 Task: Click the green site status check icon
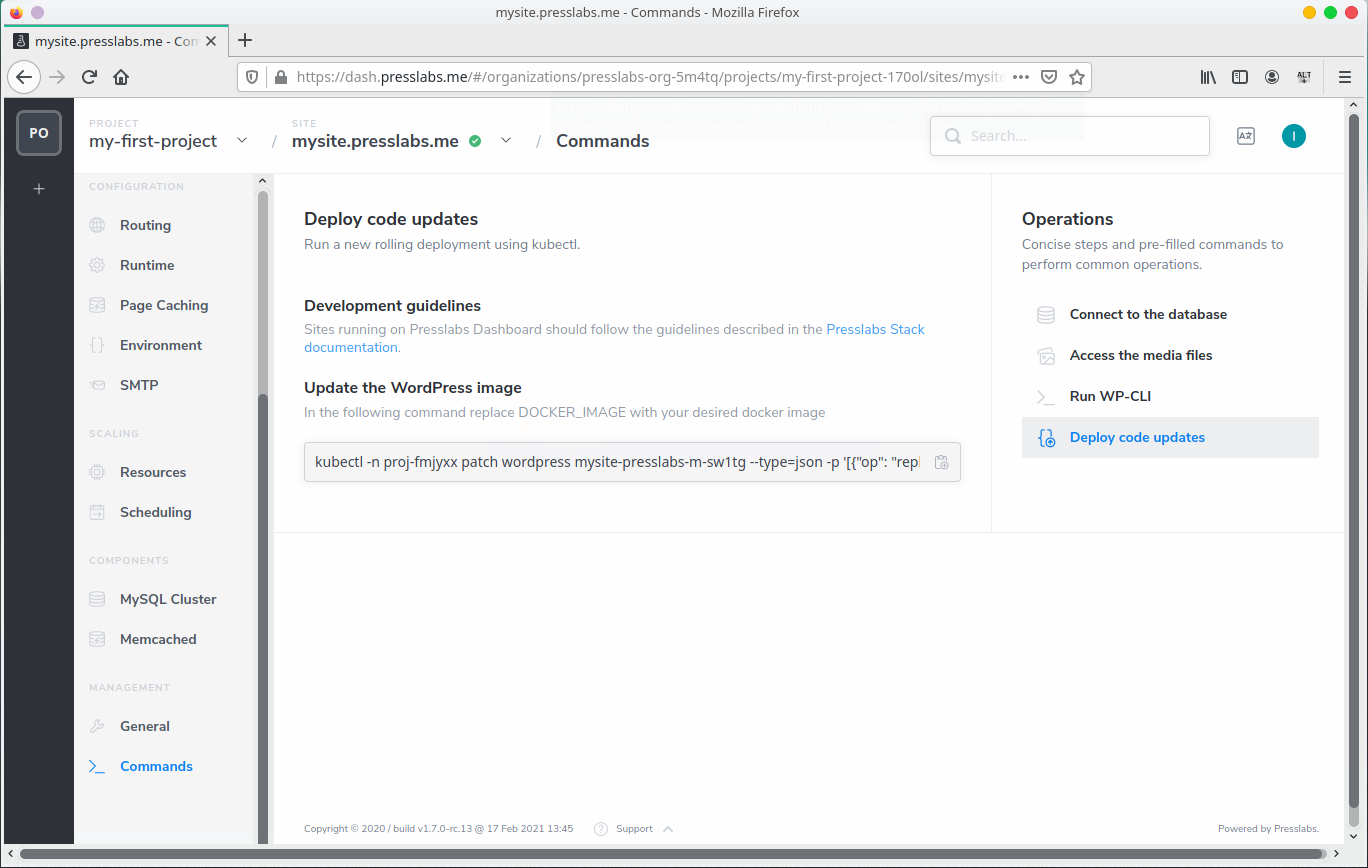[475, 141]
